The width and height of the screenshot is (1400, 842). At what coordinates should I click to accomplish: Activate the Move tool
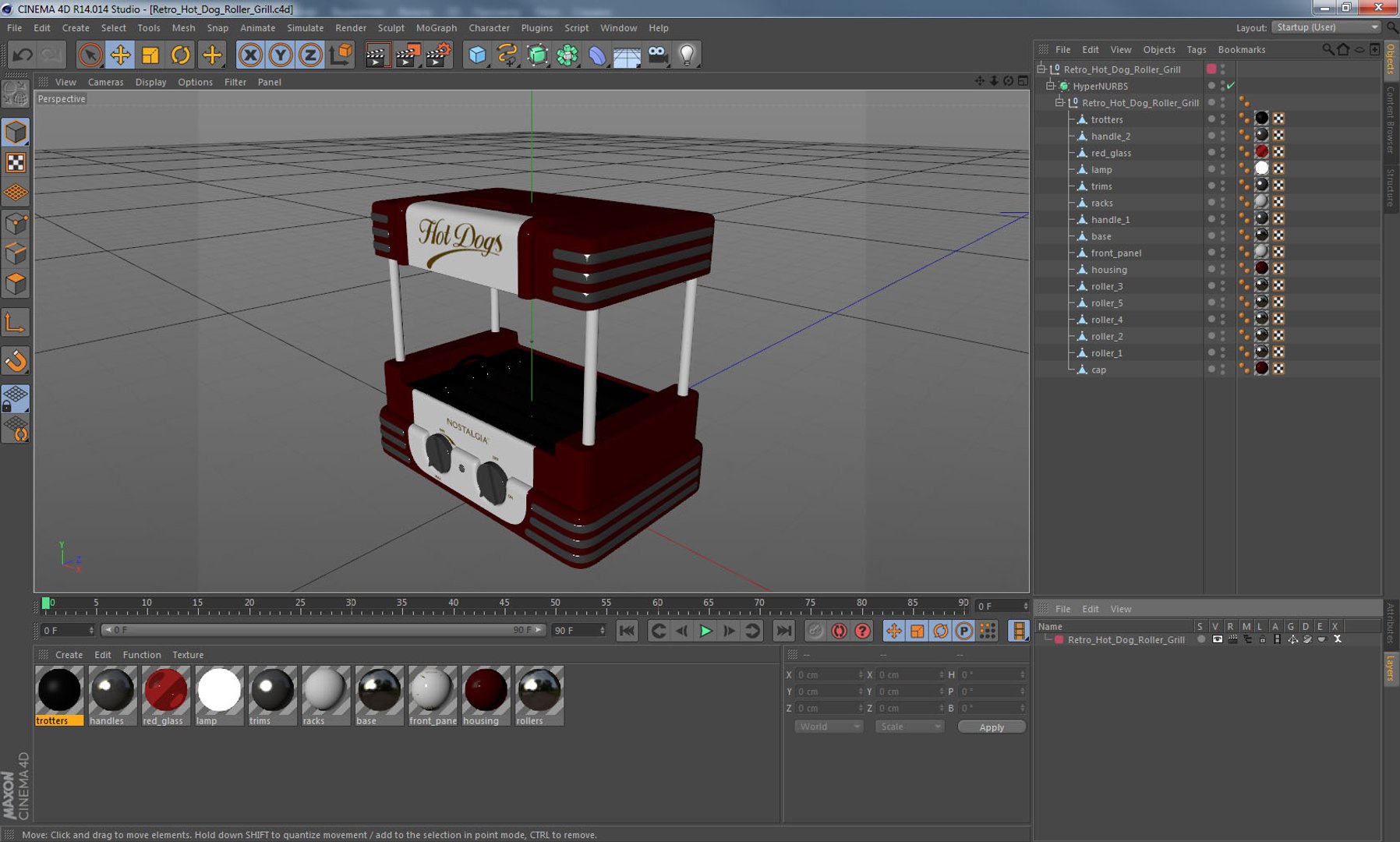point(120,55)
